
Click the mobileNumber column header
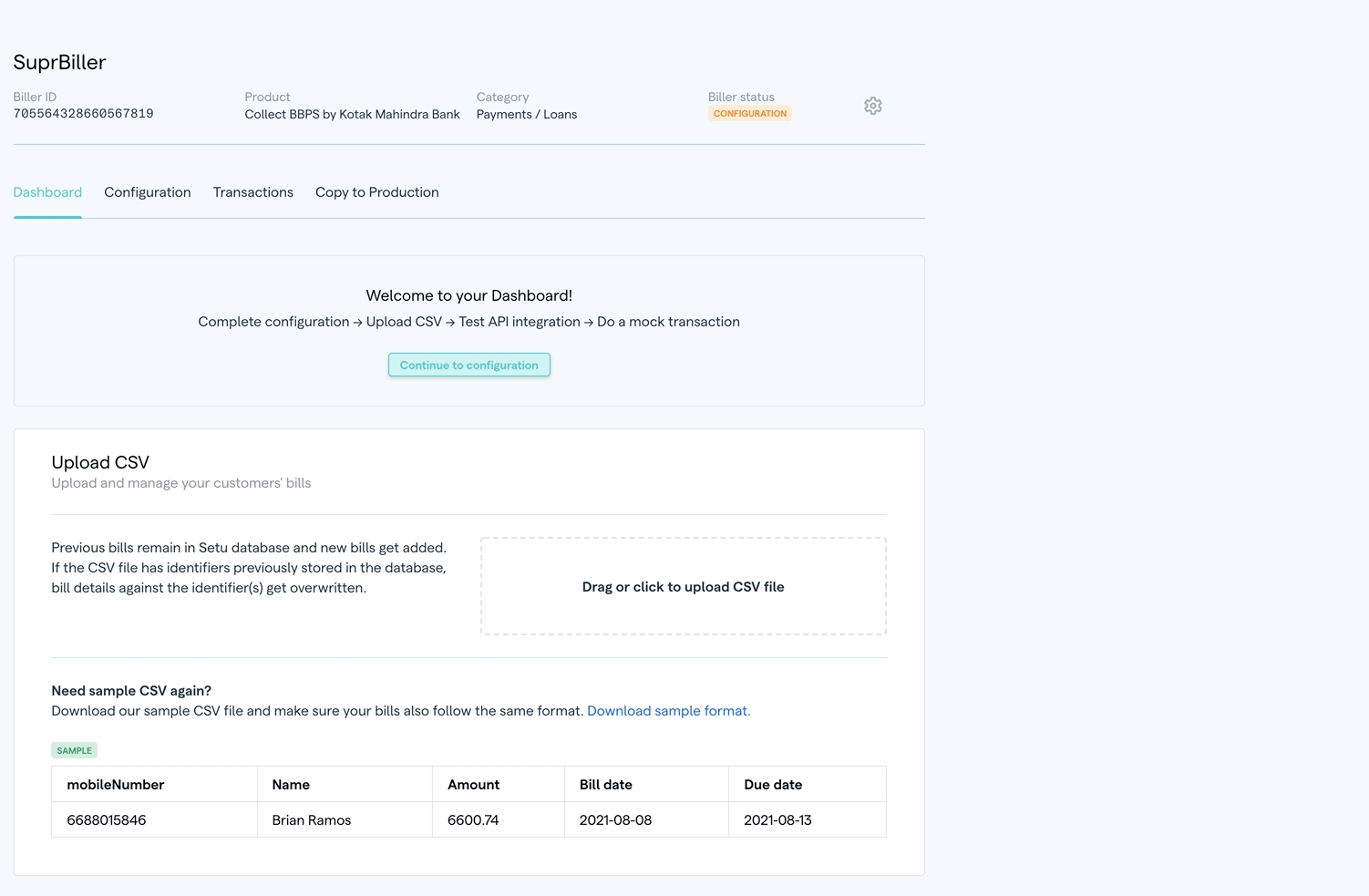pos(115,784)
